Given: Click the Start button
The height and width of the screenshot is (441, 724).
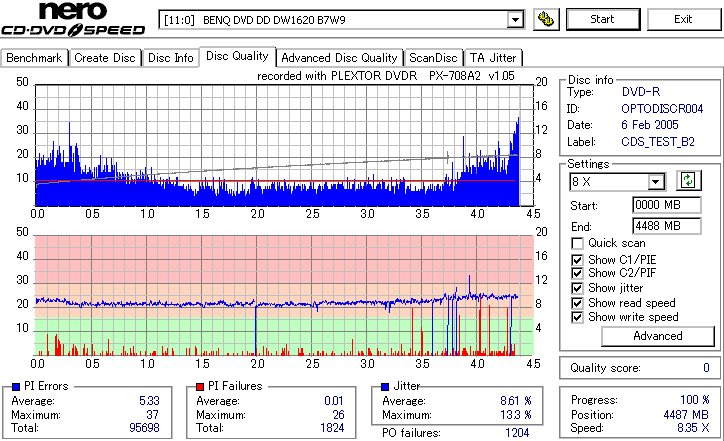Looking at the screenshot, I should point(603,19).
